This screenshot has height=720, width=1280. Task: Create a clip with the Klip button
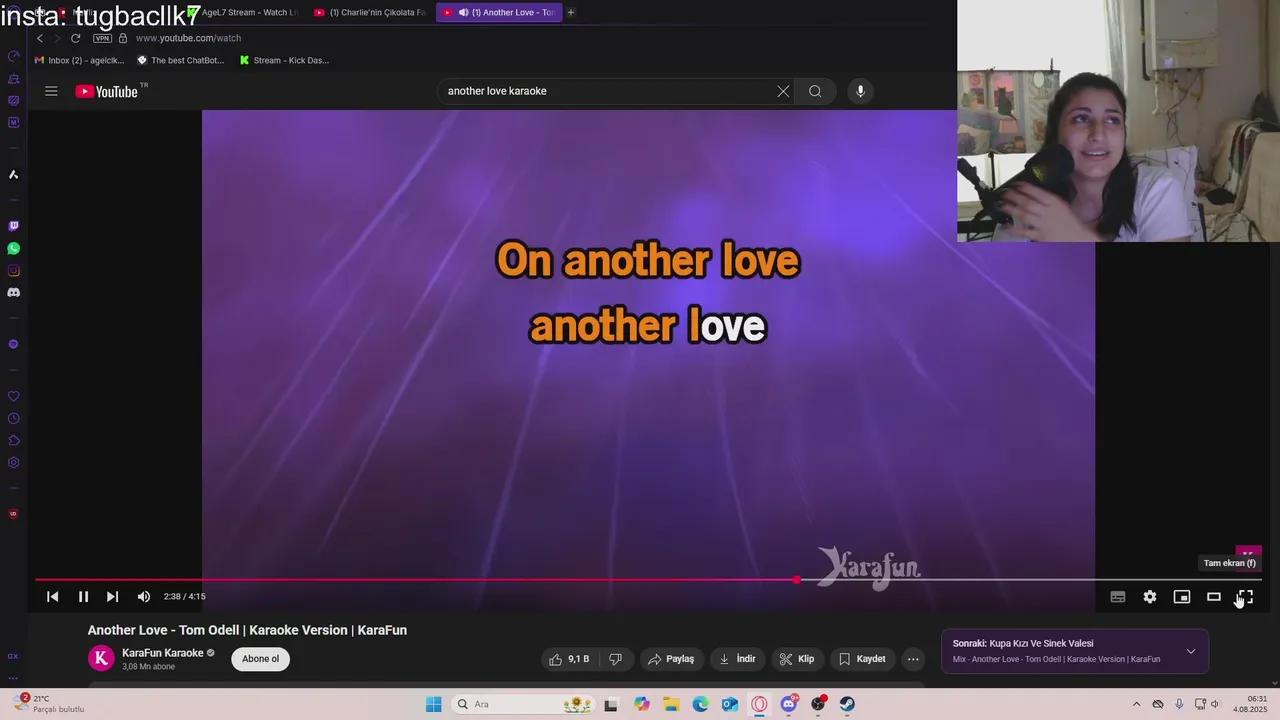pyautogui.click(x=797, y=659)
